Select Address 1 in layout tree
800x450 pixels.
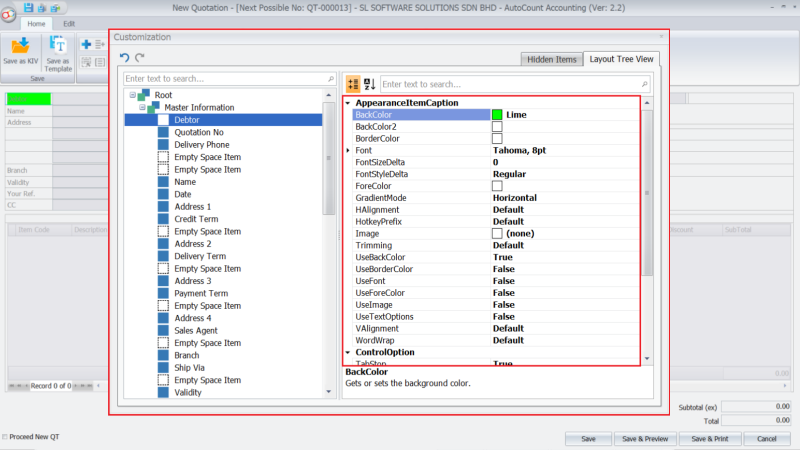point(192,207)
